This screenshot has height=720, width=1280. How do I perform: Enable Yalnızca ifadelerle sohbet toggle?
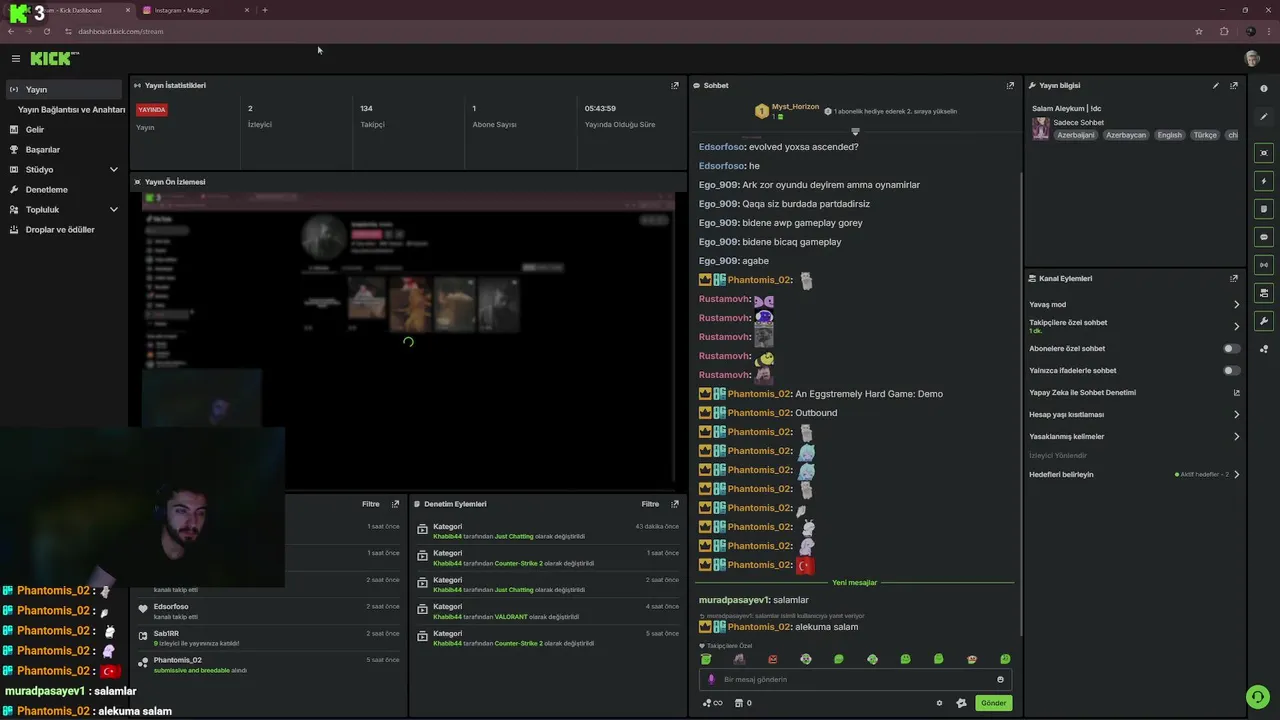(x=1232, y=370)
